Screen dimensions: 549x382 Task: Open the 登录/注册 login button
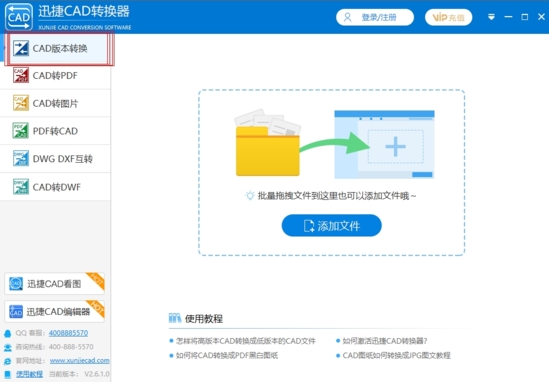coord(375,17)
